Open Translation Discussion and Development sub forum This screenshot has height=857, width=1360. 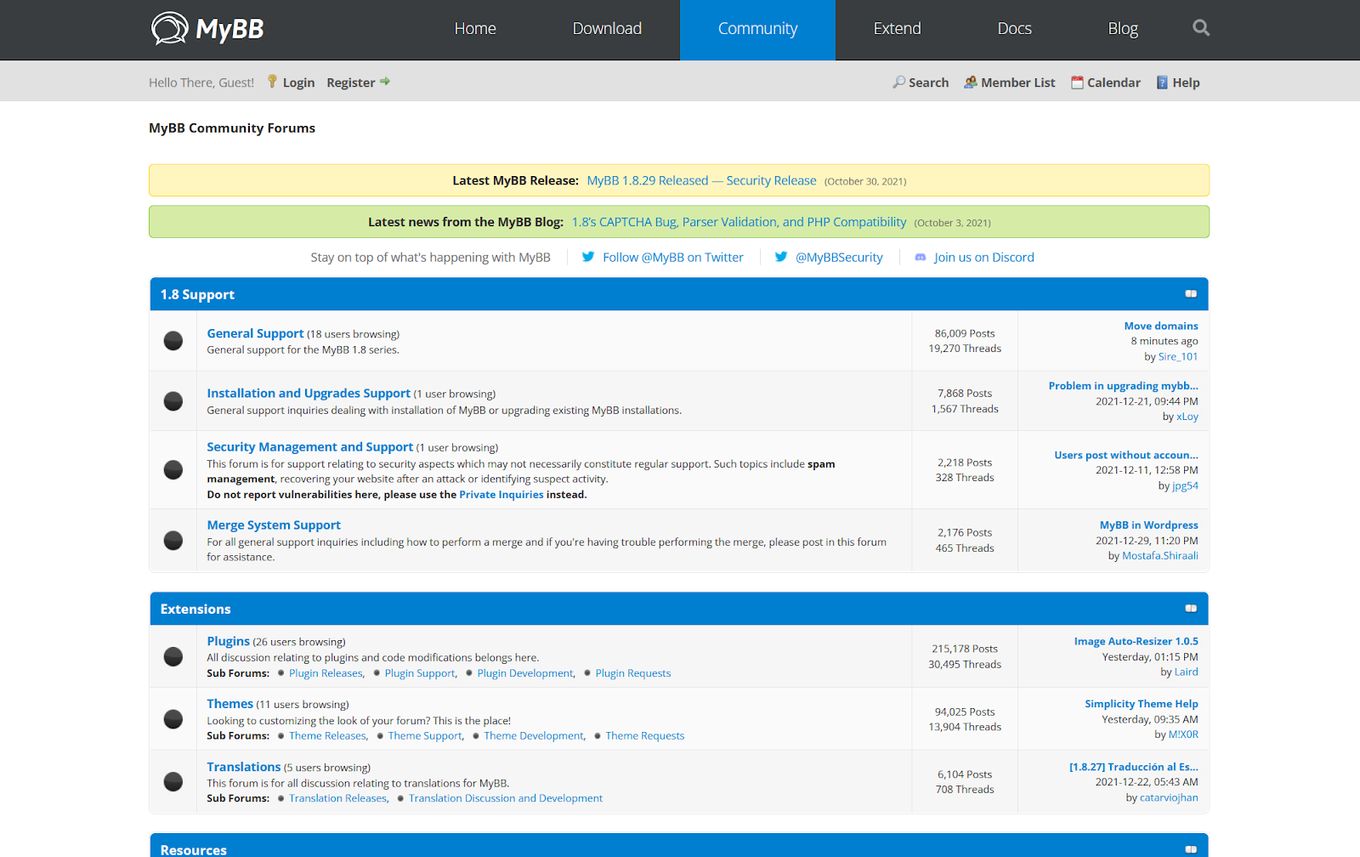tap(506, 798)
